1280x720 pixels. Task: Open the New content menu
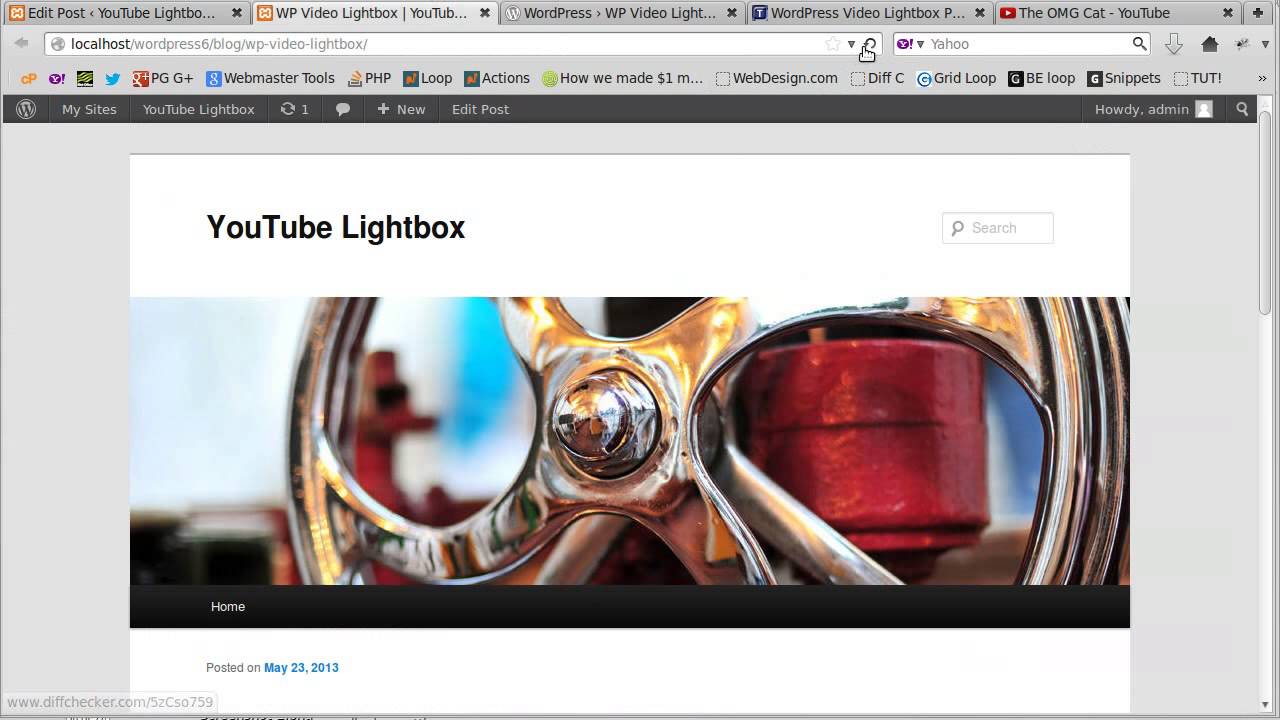point(401,109)
